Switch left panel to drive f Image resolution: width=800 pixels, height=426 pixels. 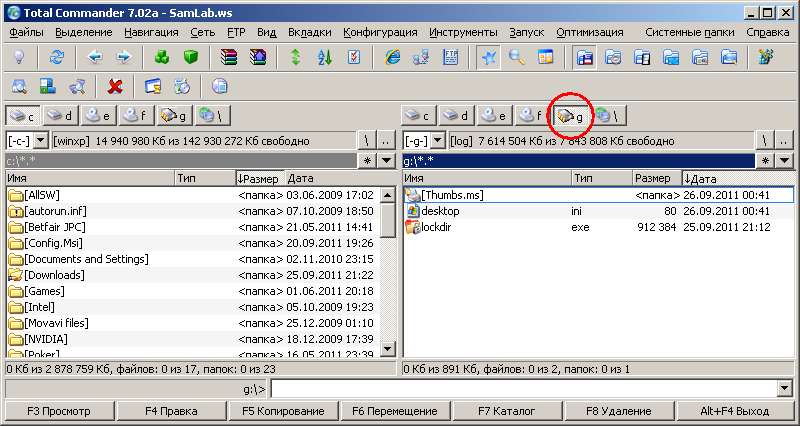pyautogui.click(x=136, y=116)
